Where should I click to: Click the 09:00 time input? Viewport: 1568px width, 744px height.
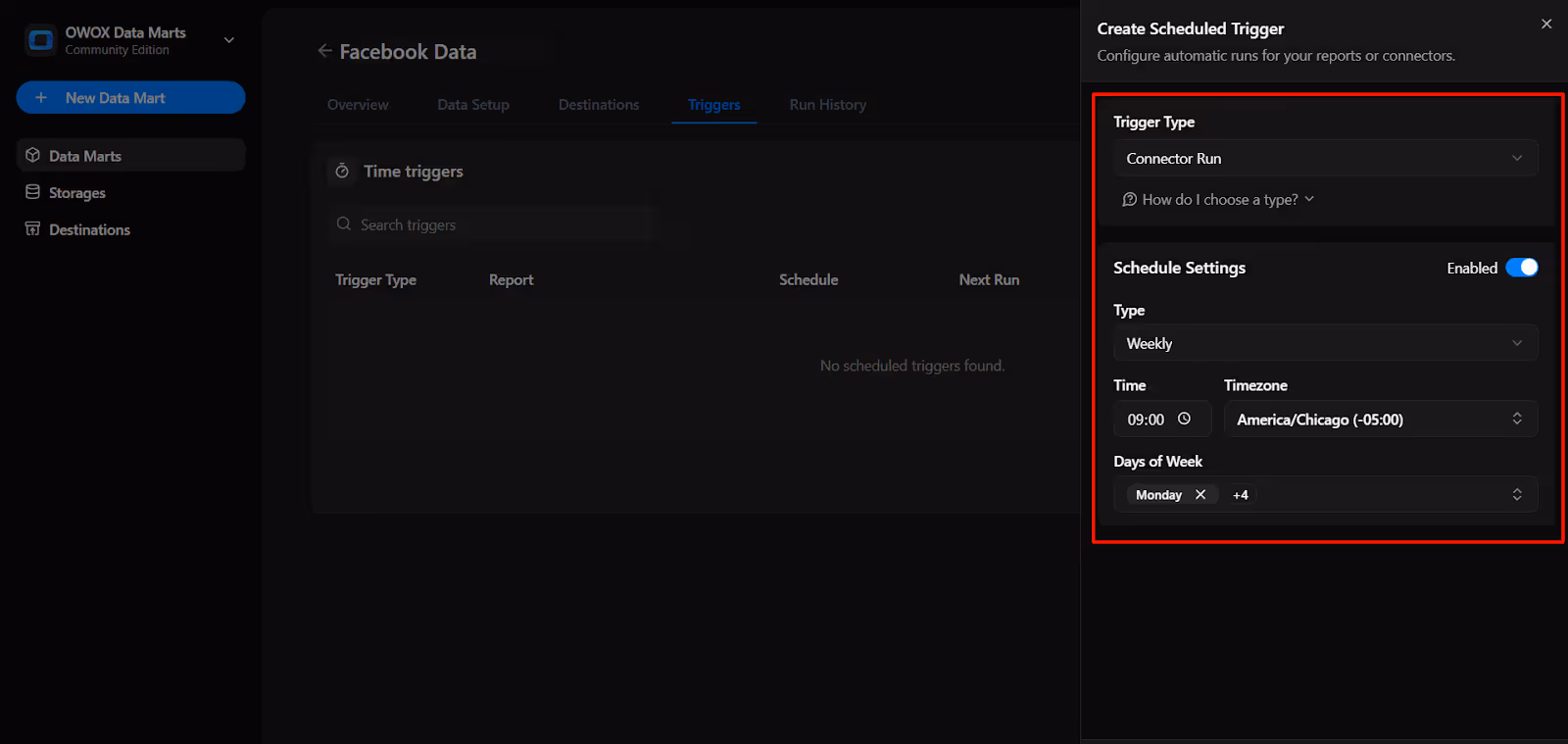click(x=1162, y=420)
